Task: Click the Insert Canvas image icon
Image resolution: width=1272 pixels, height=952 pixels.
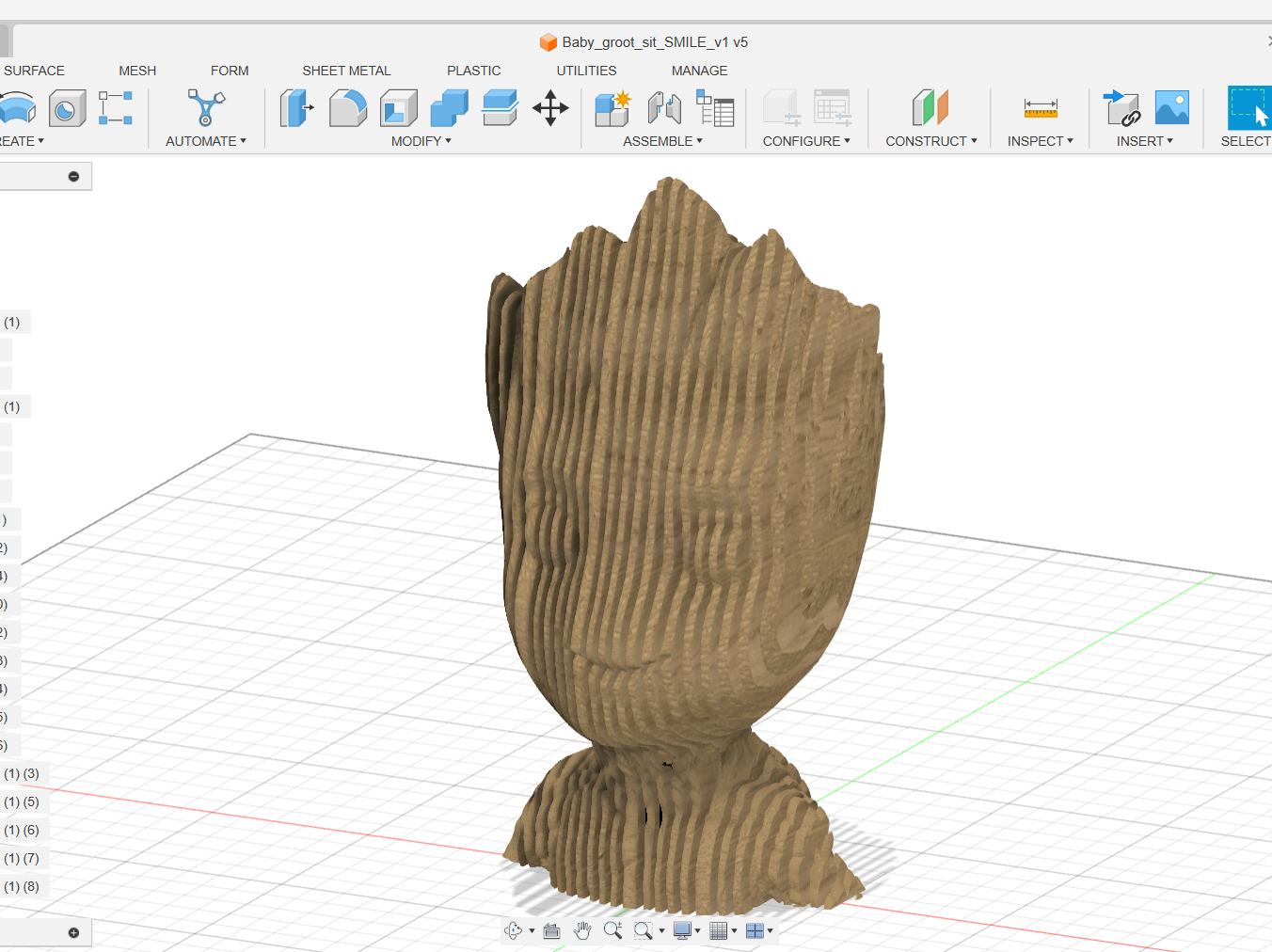Action: 1172,108
